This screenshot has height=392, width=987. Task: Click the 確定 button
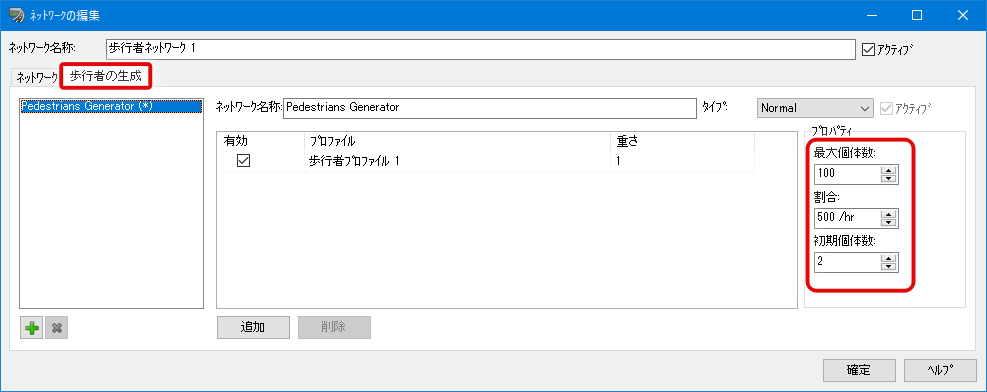pos(859,370)
